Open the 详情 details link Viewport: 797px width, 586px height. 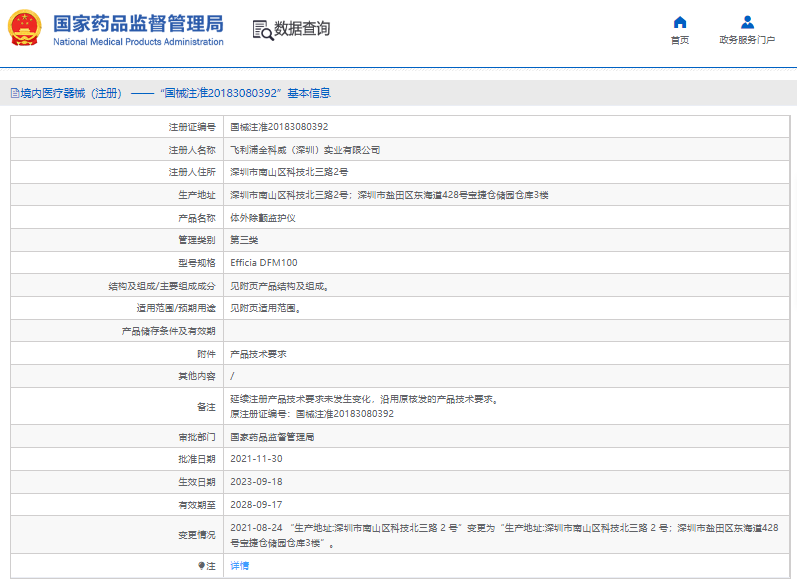point(239,566)
